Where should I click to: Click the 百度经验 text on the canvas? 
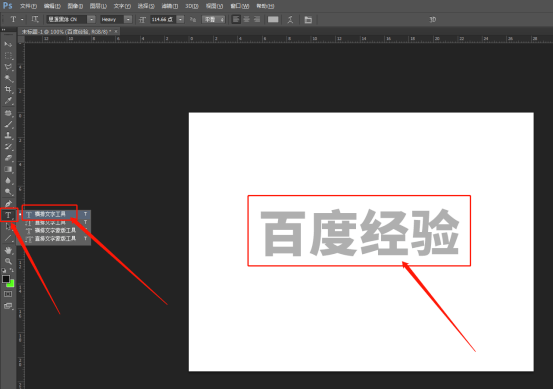click(359, 232)
